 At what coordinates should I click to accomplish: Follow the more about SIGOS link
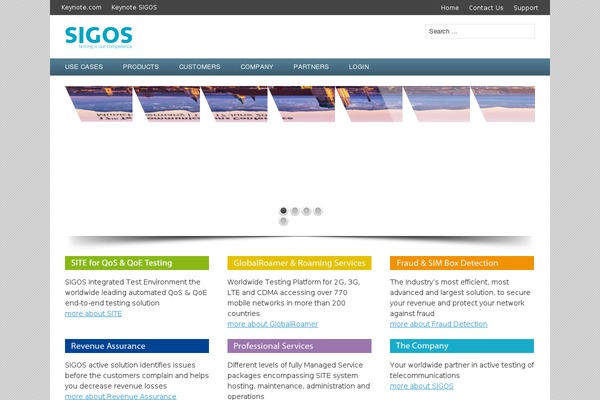pos(421,386)
